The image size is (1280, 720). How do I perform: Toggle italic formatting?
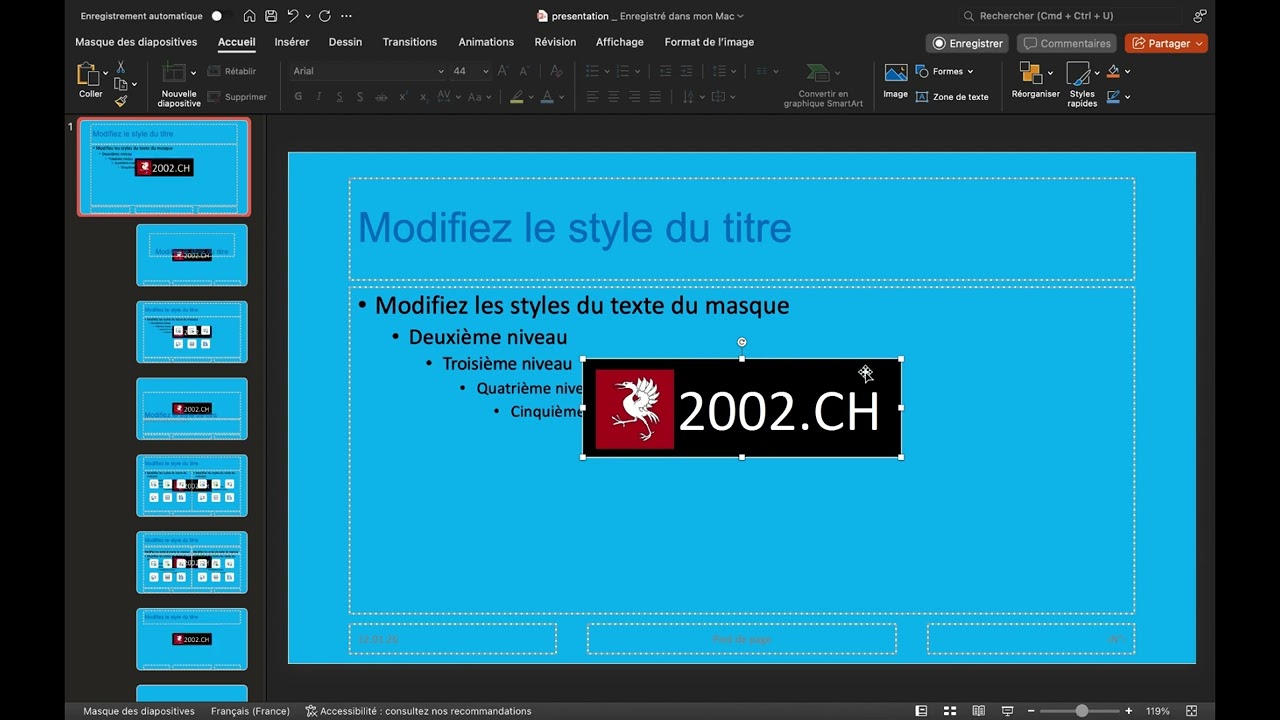coord(319,97)
